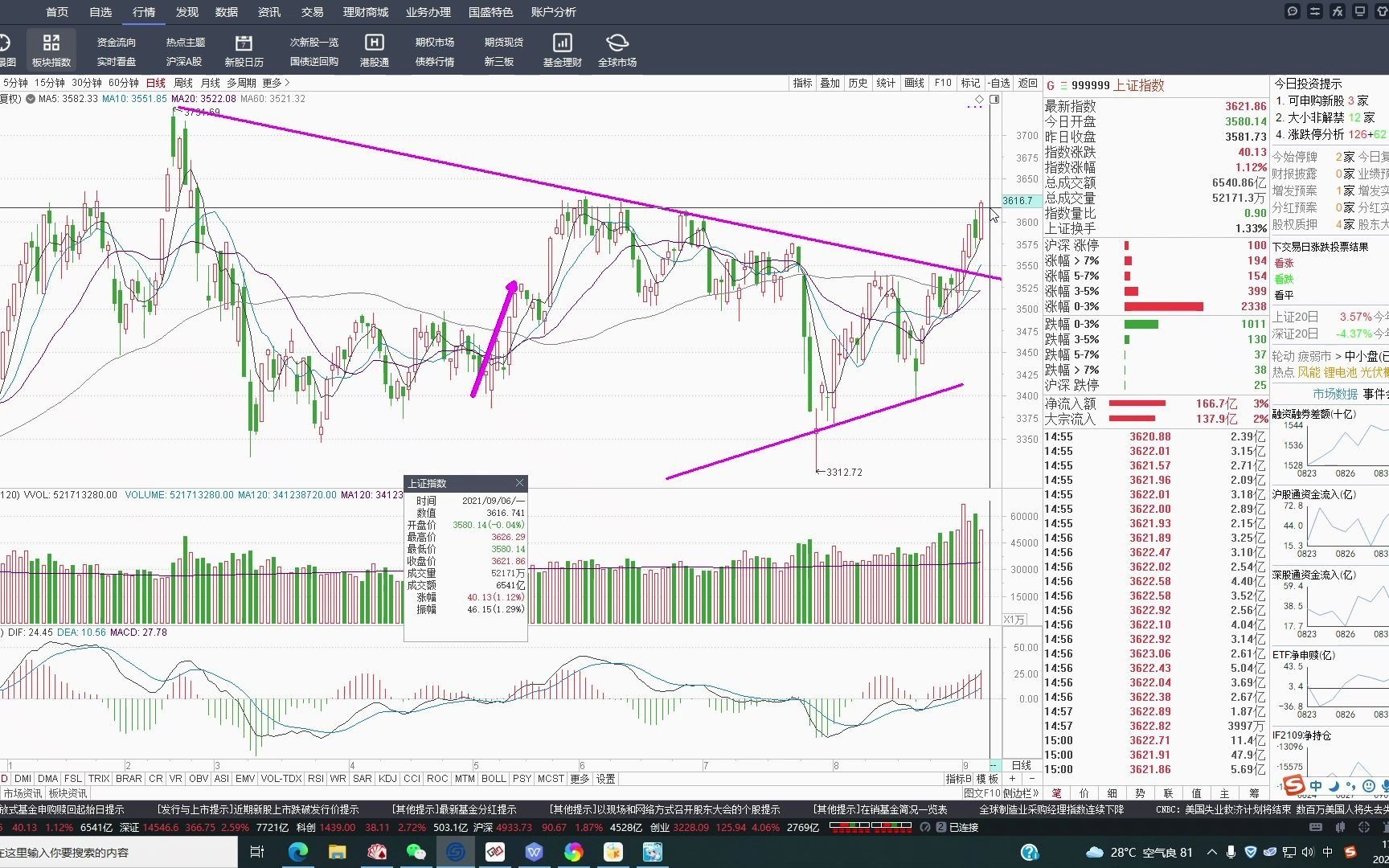Select 日线 daily period
Image resolution: width=1389 pixels, height=868 pixels.
[x=156, y=83]
